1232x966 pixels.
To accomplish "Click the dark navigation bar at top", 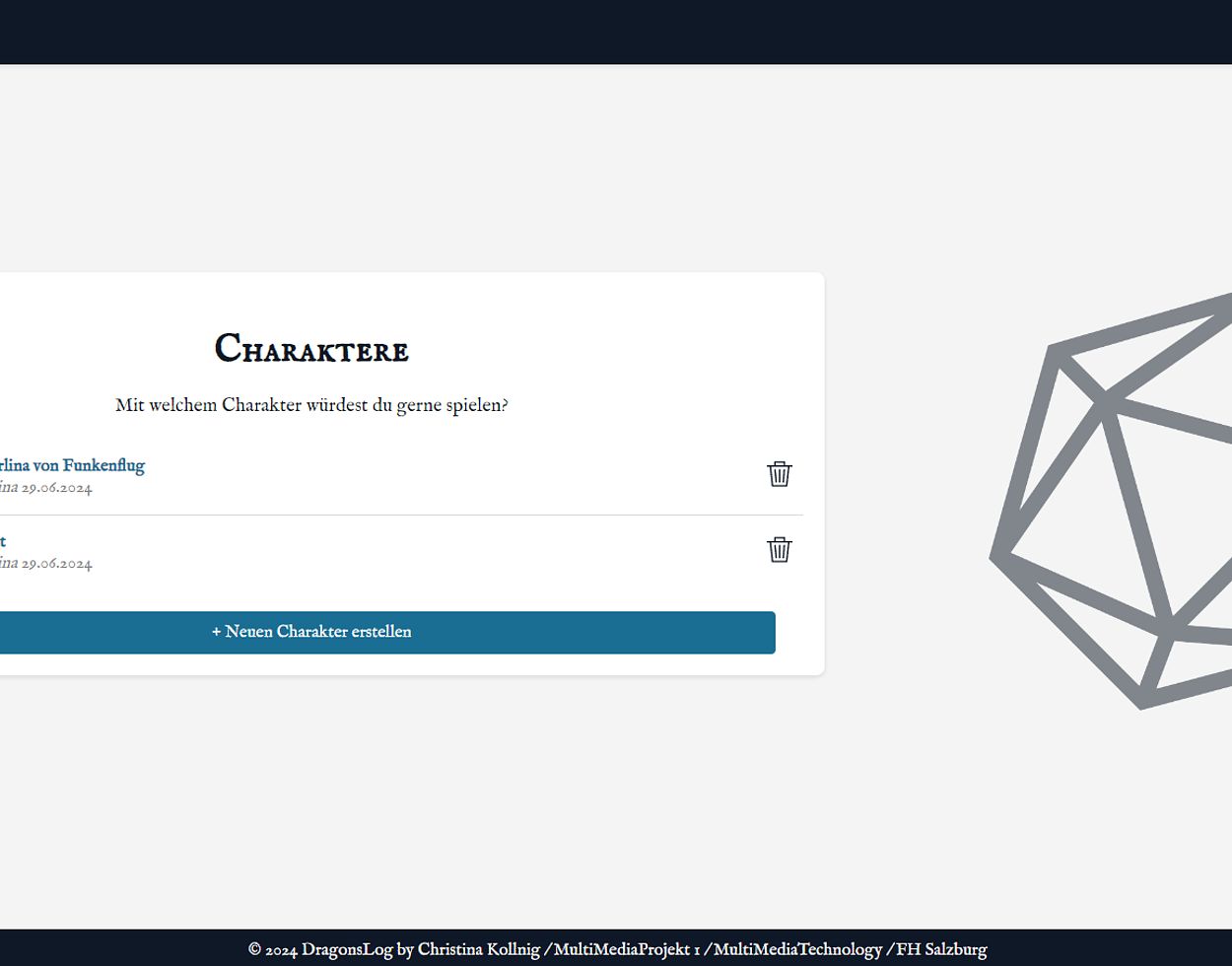I will coord(616,32).
